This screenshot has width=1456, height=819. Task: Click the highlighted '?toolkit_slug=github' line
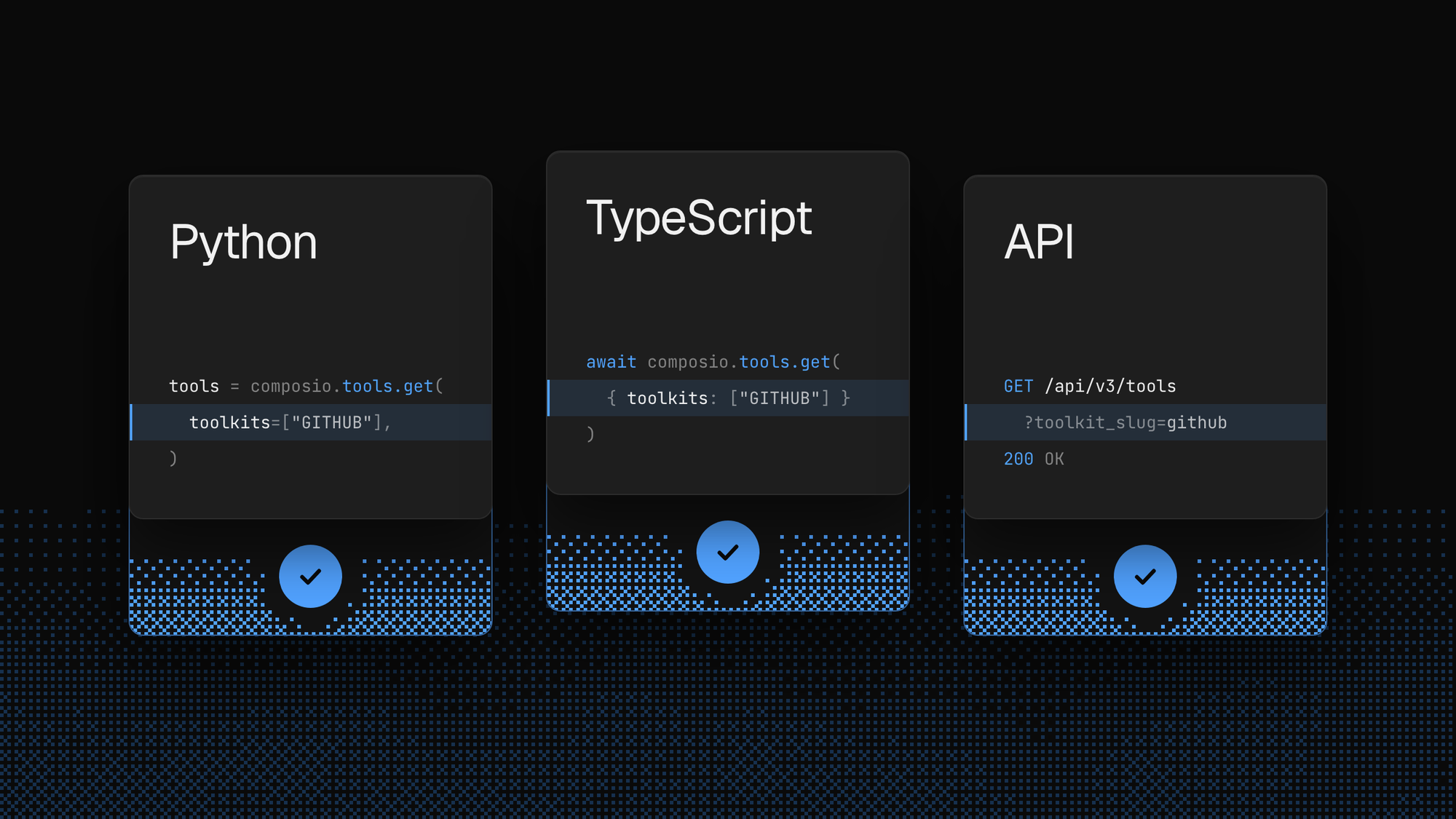tap(1145, 422)
